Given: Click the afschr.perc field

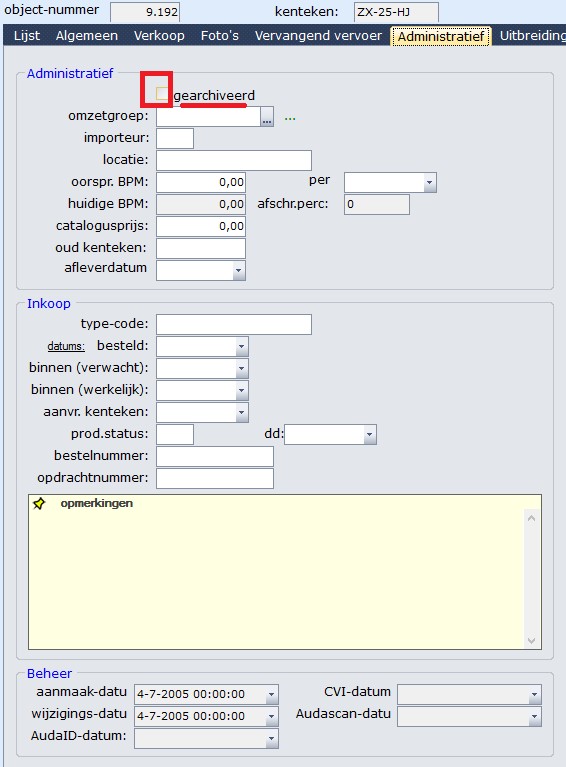Looking at the screenshot, I should (x=377, y=204).
